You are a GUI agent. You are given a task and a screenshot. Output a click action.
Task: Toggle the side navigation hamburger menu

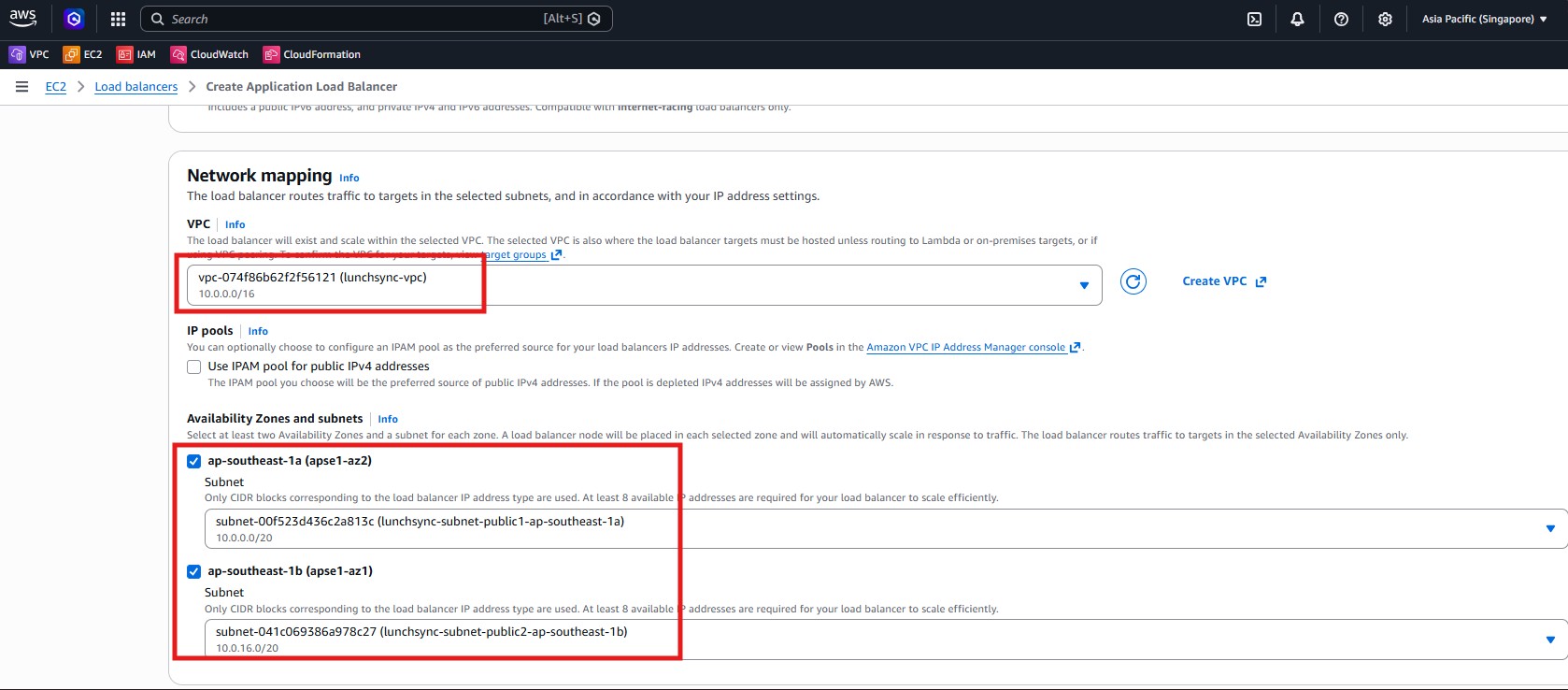(21, 87)
